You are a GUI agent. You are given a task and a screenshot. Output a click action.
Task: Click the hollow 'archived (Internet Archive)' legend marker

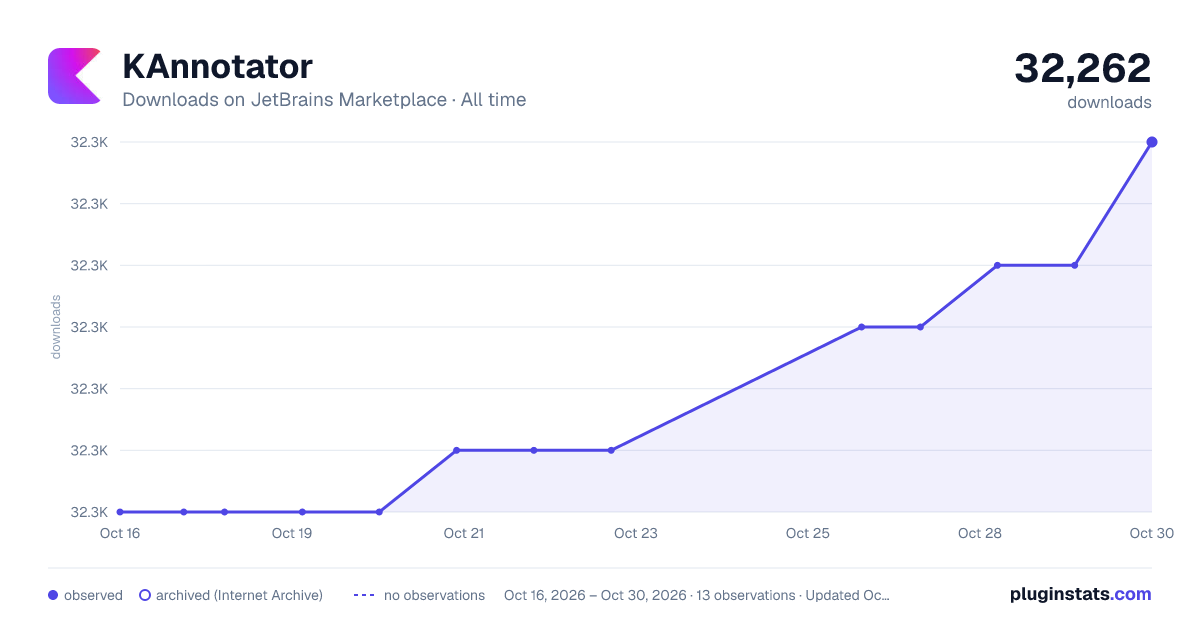click(x=145, y=595)
